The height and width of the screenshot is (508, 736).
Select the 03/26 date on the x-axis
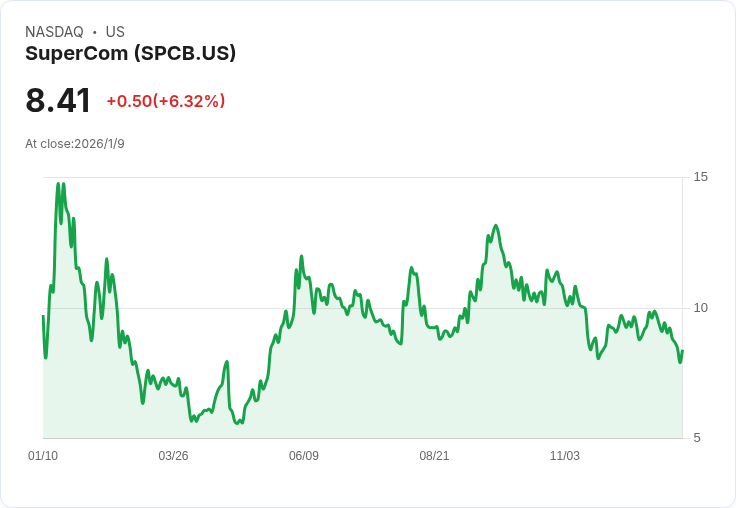pos(173,455)
